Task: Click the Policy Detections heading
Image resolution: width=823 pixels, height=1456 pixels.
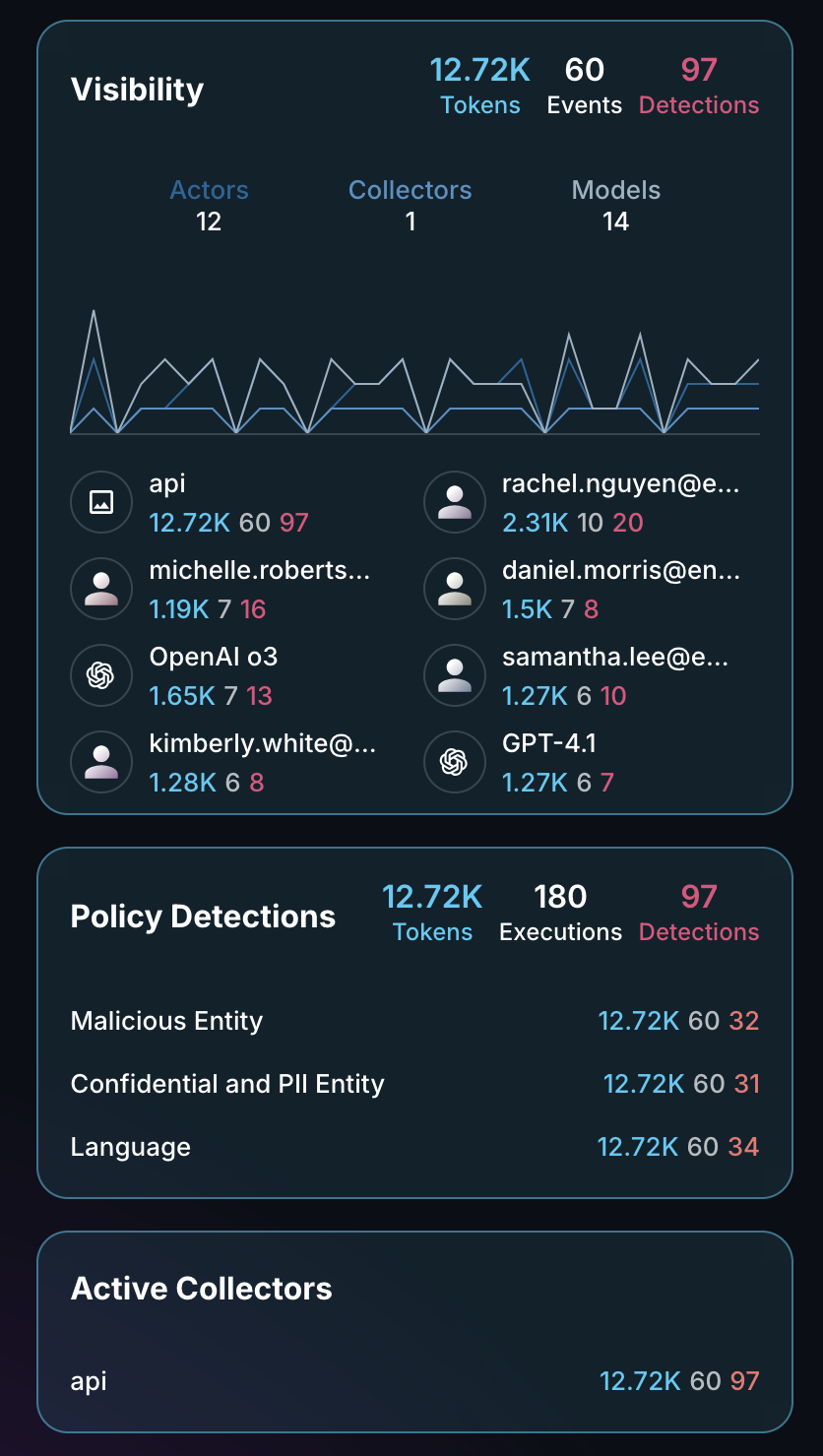Action: pyautogui.click(x=203, y=917)
